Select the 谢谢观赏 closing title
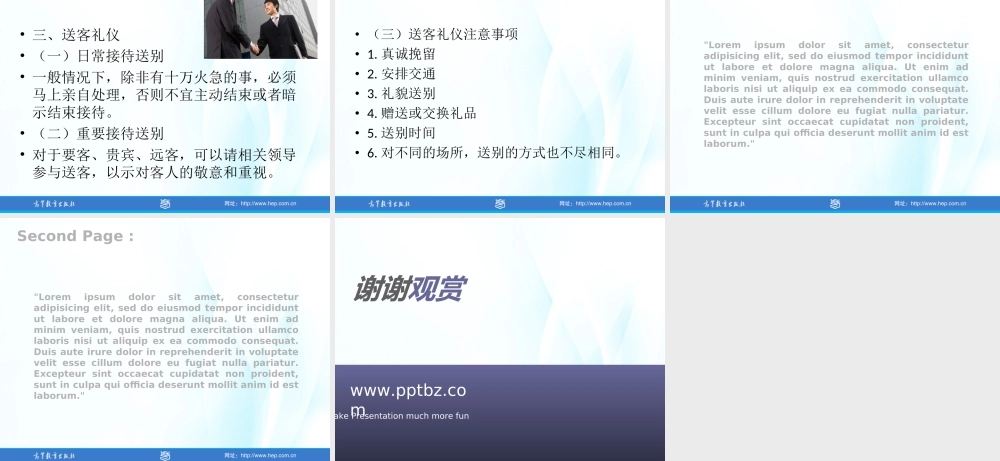Image resolution: width=1000 pixels, height=461 pixels. (x=409, y=289)
